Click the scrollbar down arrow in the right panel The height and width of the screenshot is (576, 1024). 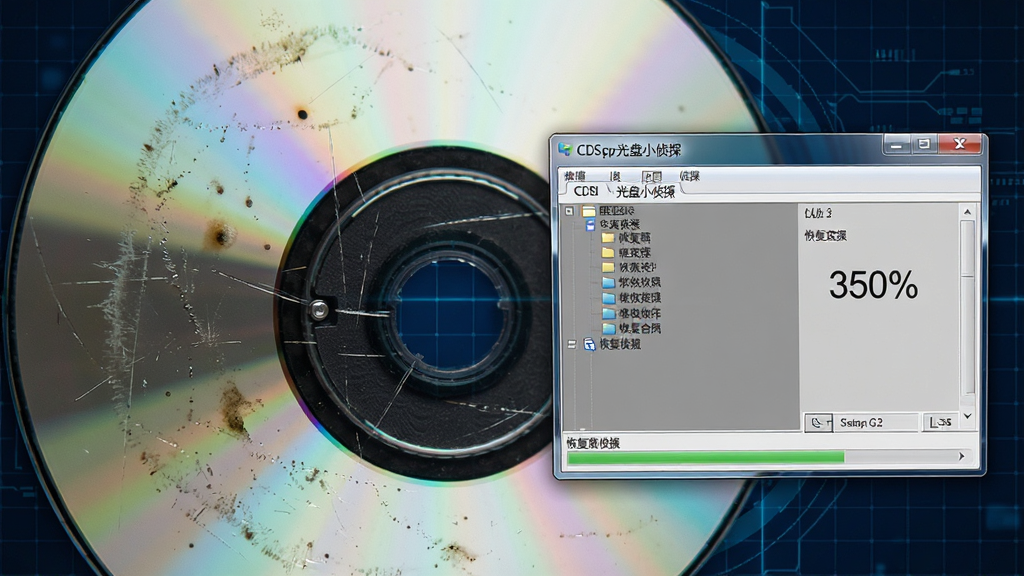(967, 416)
